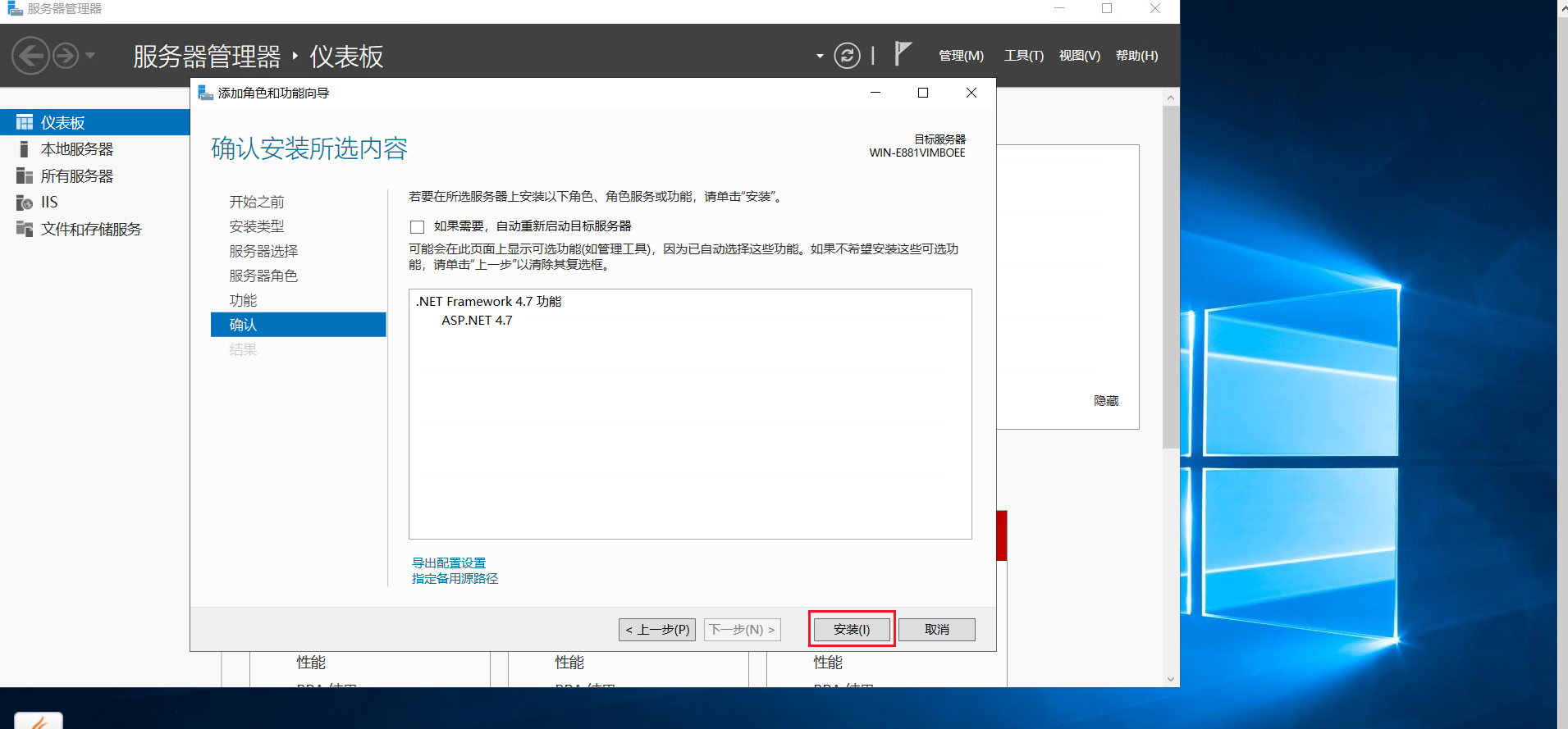The width and height of the screenshot is (1568, 729).
Task: Go to the 安装类型 wizard step
Action: [257, 226]
